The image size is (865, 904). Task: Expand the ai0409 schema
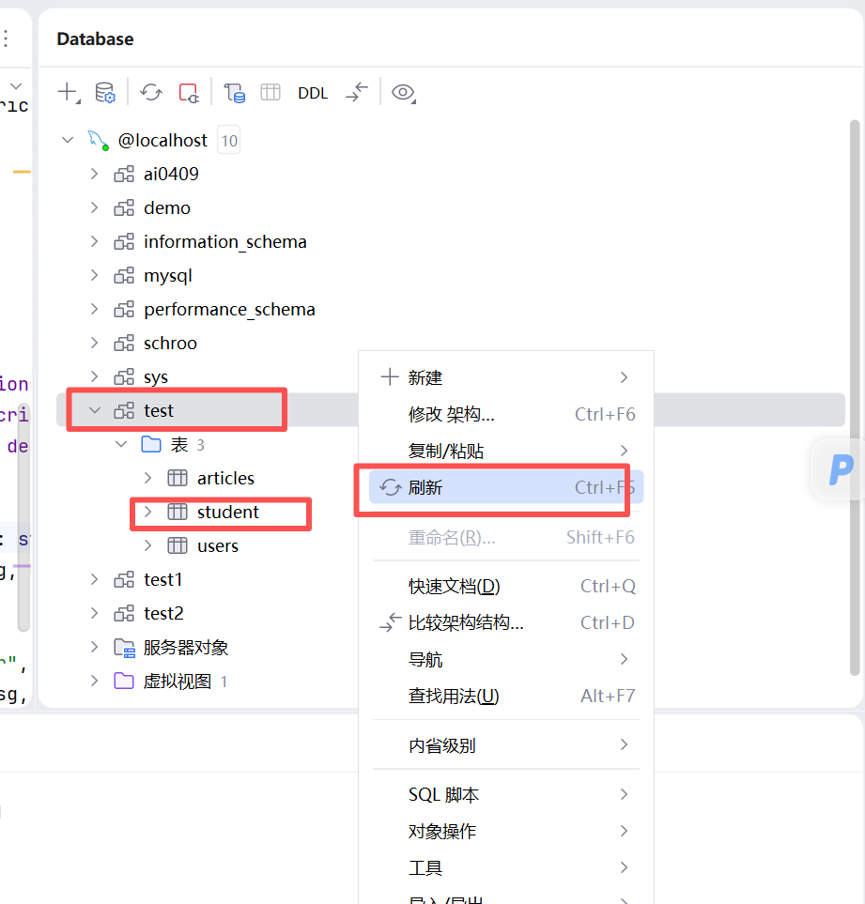point(94,174)
